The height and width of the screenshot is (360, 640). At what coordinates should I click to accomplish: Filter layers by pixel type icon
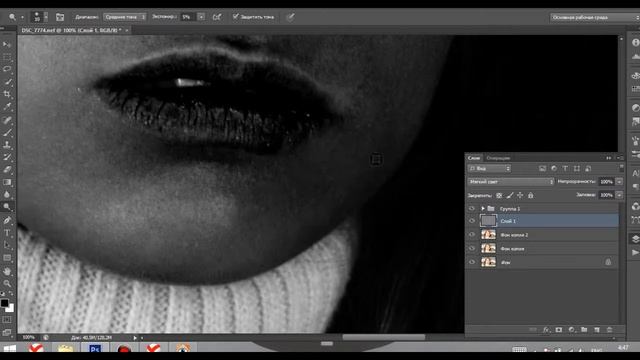(x=542, y=169)
